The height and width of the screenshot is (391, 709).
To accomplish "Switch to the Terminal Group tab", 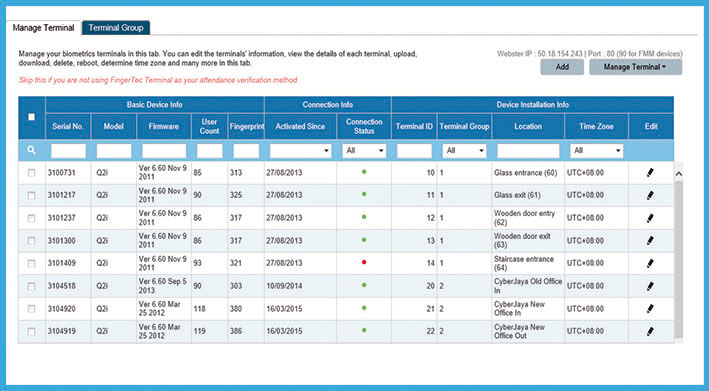I will tap(116, 28).
